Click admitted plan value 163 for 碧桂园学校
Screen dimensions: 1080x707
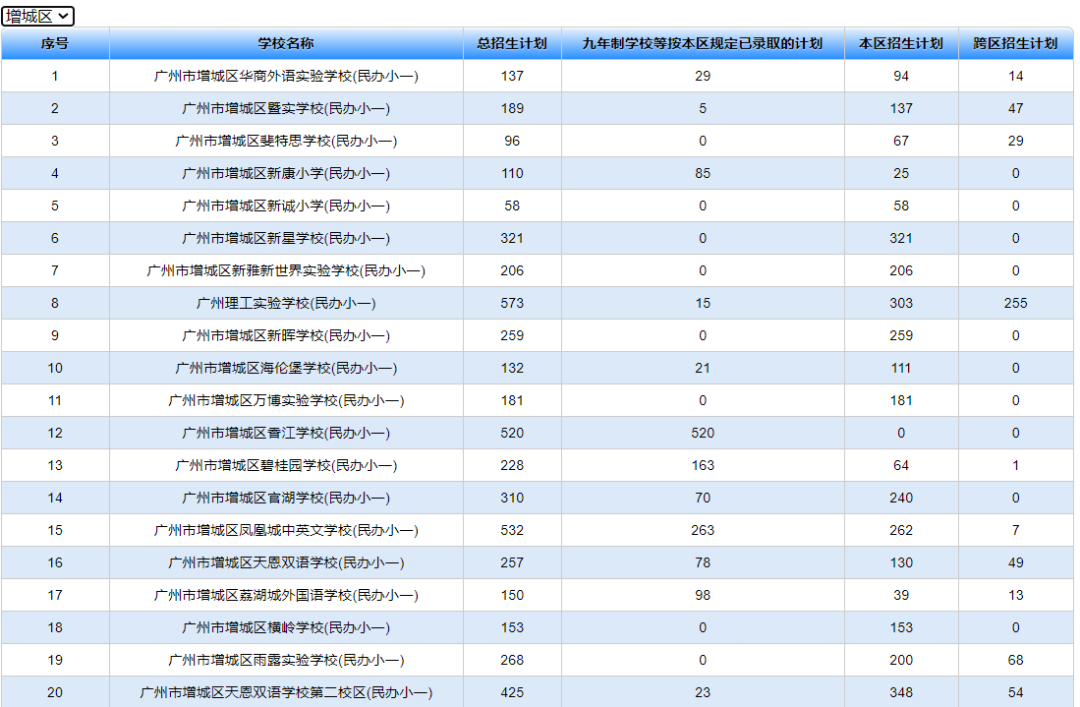tap(703, 465)
